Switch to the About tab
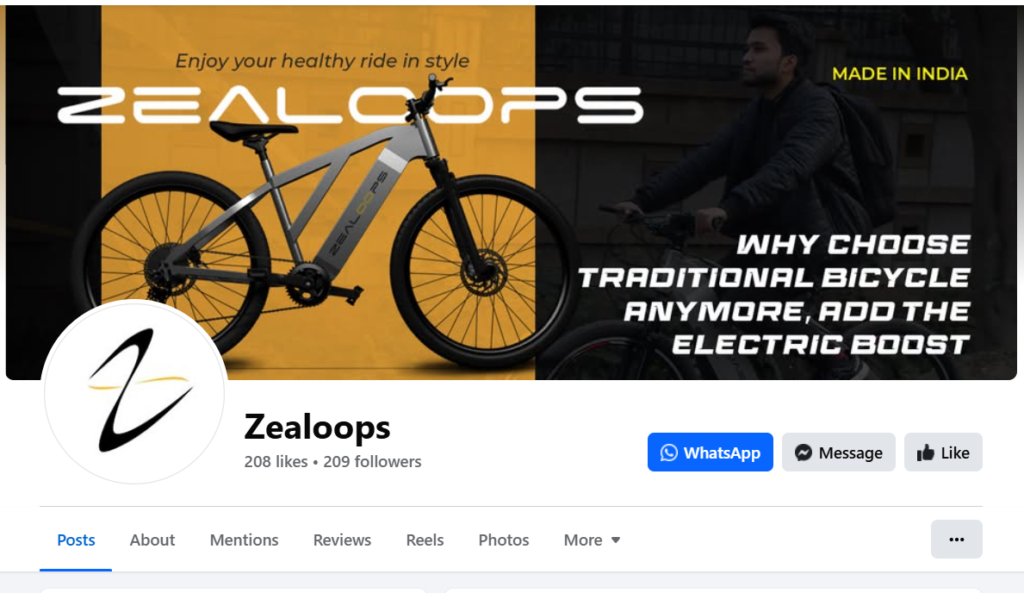1024x593 pixels. point(152,540)
